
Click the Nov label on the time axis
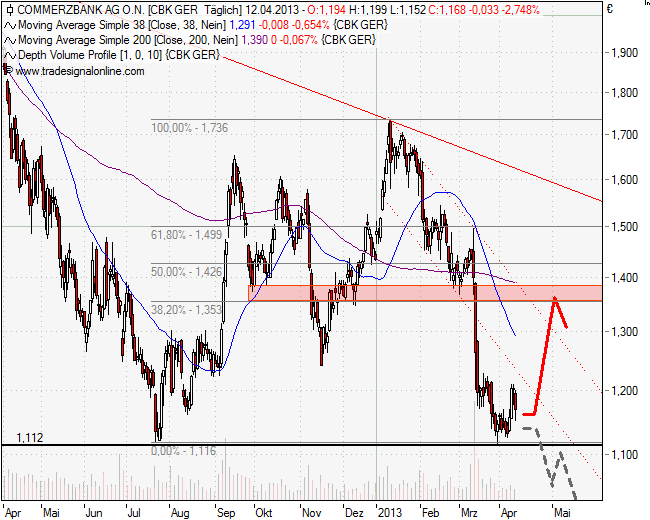(x=311, y=513)
